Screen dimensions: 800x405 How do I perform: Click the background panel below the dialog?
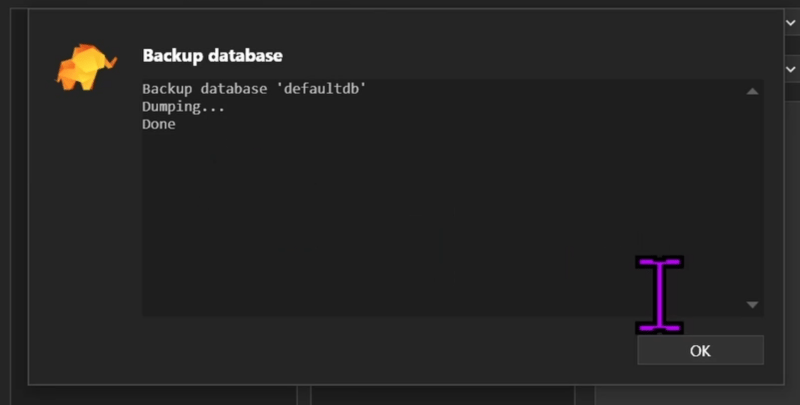point(443,396)
